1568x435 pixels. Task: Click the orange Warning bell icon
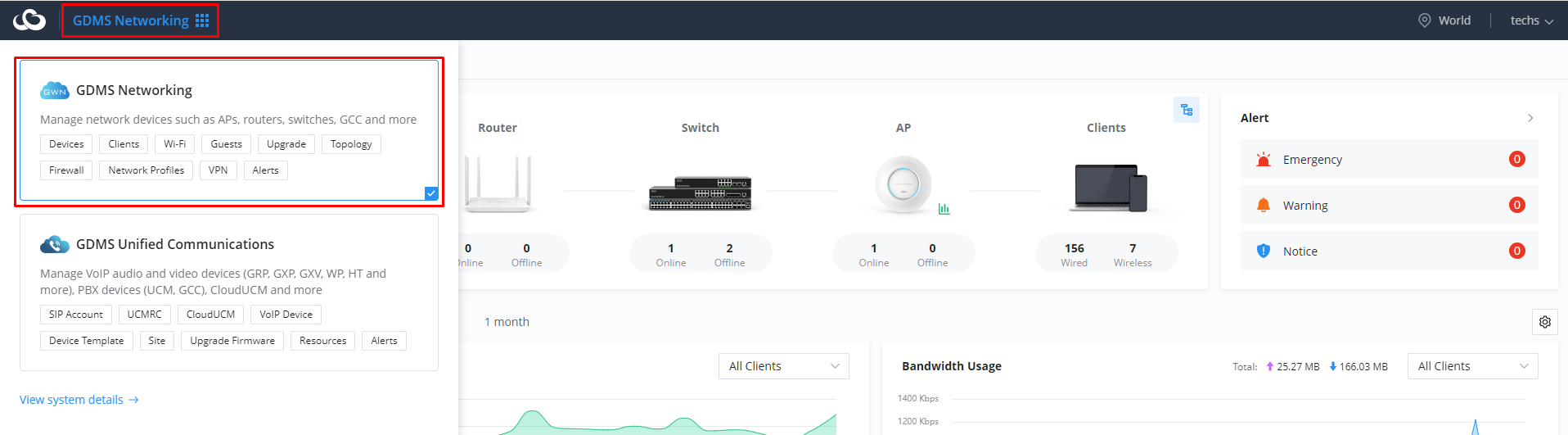(1264, 205)
